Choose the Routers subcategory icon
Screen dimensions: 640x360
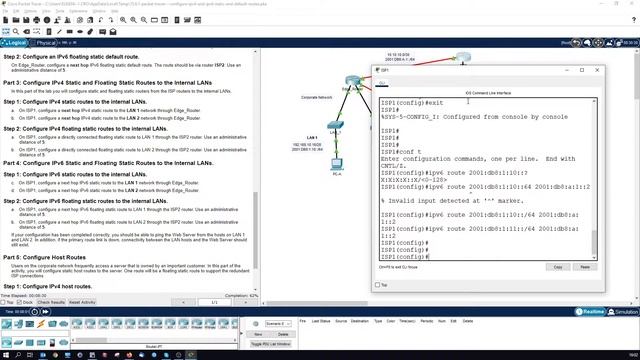[x=7, y=342]
